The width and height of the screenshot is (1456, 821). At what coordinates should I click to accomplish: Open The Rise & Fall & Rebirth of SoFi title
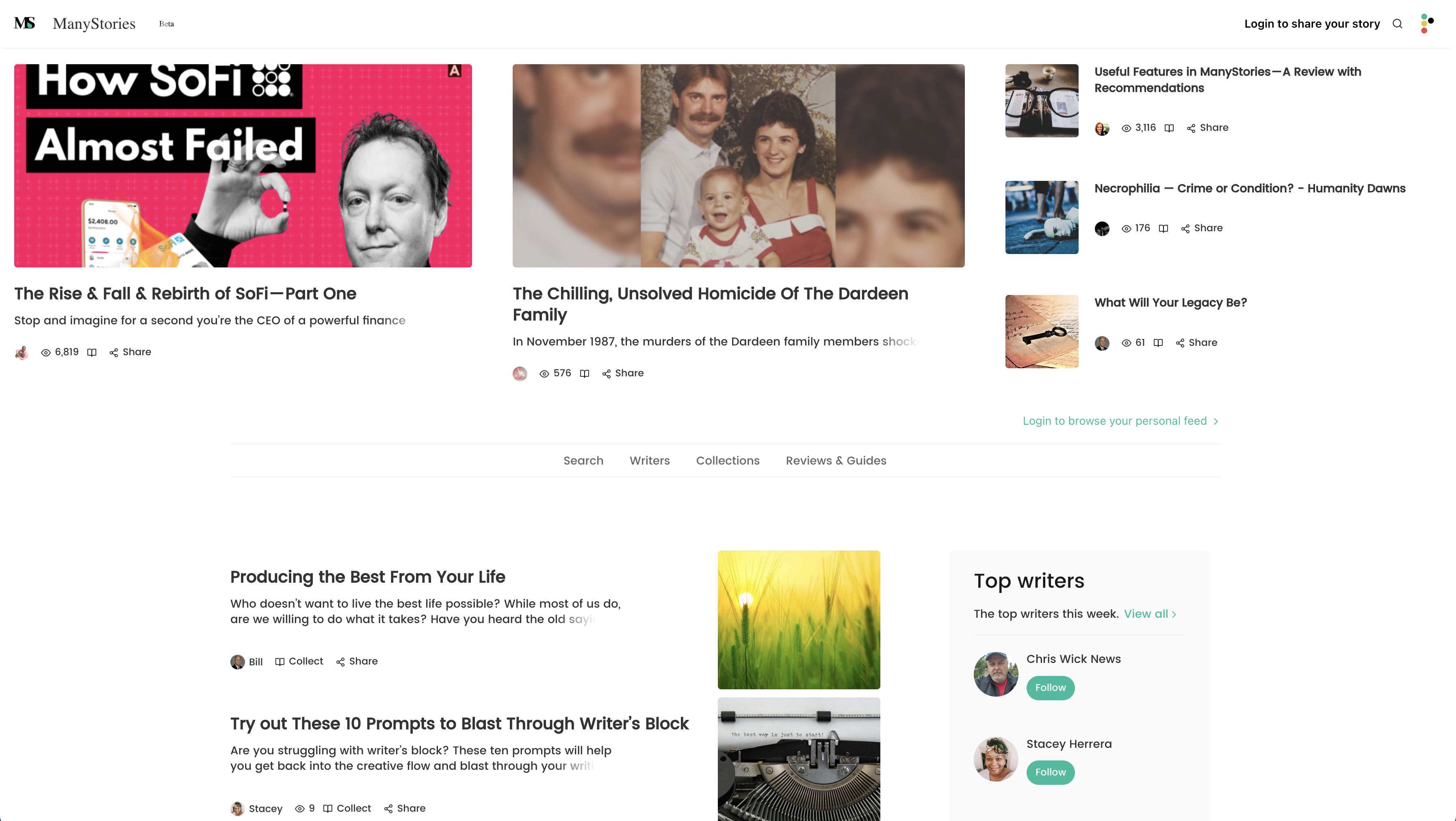(x=185, y=293)
